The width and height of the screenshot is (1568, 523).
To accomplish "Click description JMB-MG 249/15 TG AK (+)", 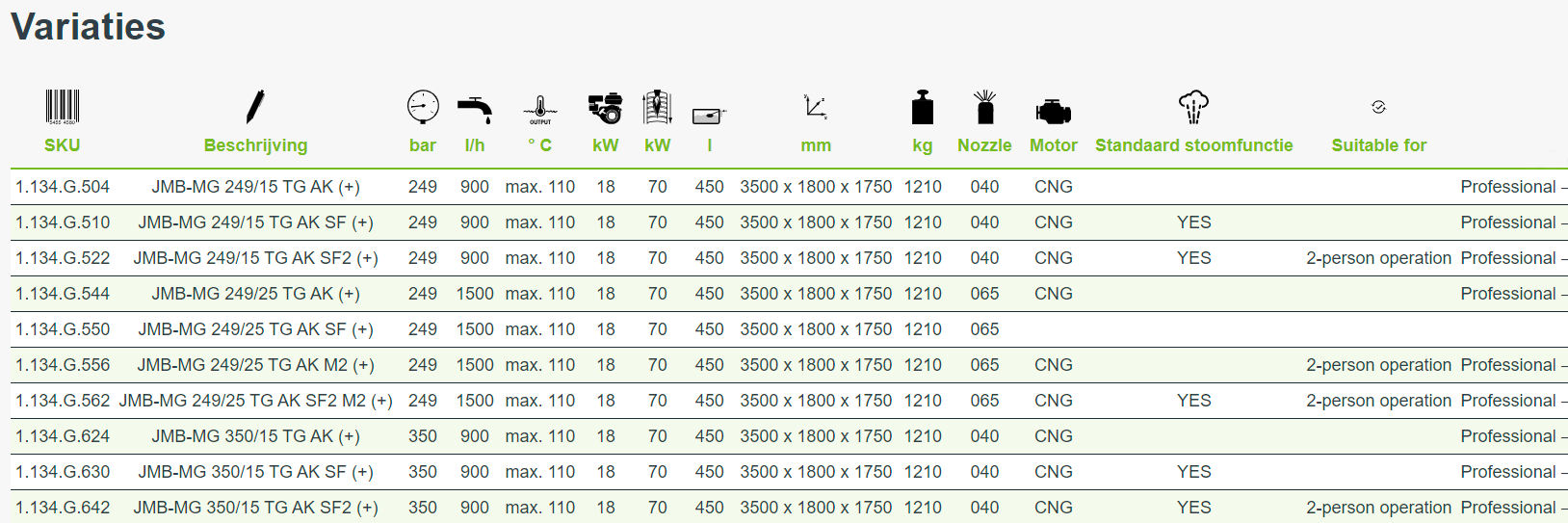I will [255, 187].
